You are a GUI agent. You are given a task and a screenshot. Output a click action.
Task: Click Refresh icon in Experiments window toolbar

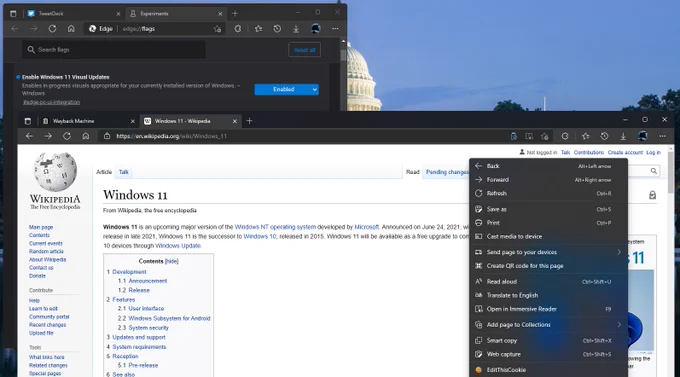pyautogui.click(x=52, y=29)
